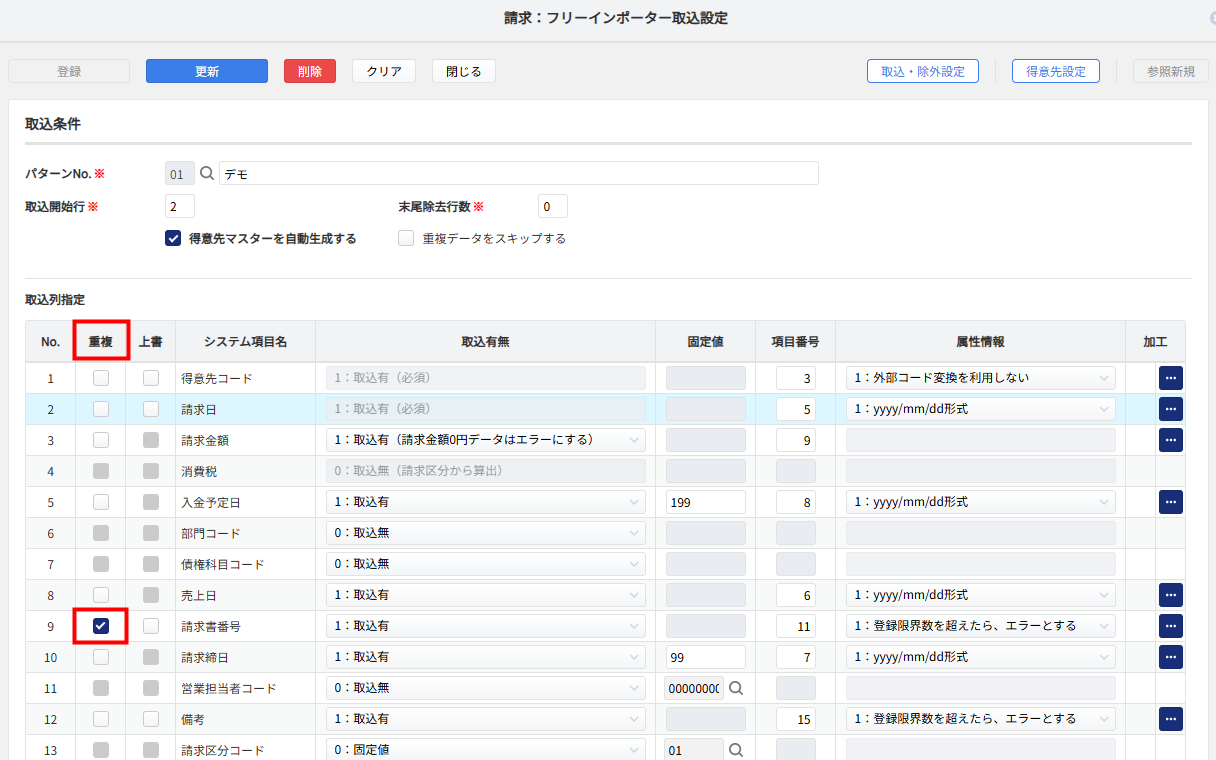Click search icon in 請求区分コード row
1216x760 pixels.
pos(736,750)
